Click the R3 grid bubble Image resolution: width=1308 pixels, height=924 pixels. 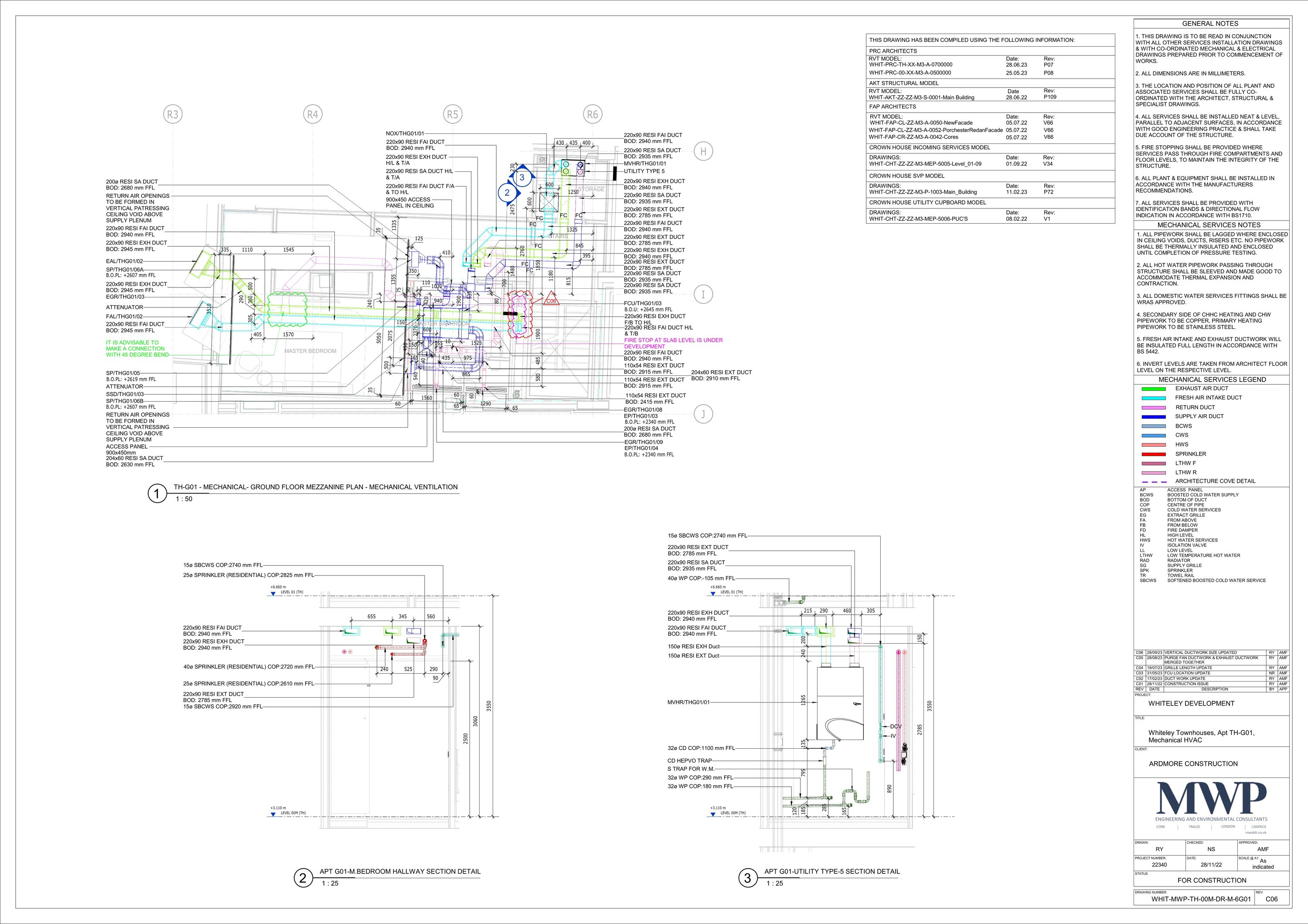pos(172,115)
